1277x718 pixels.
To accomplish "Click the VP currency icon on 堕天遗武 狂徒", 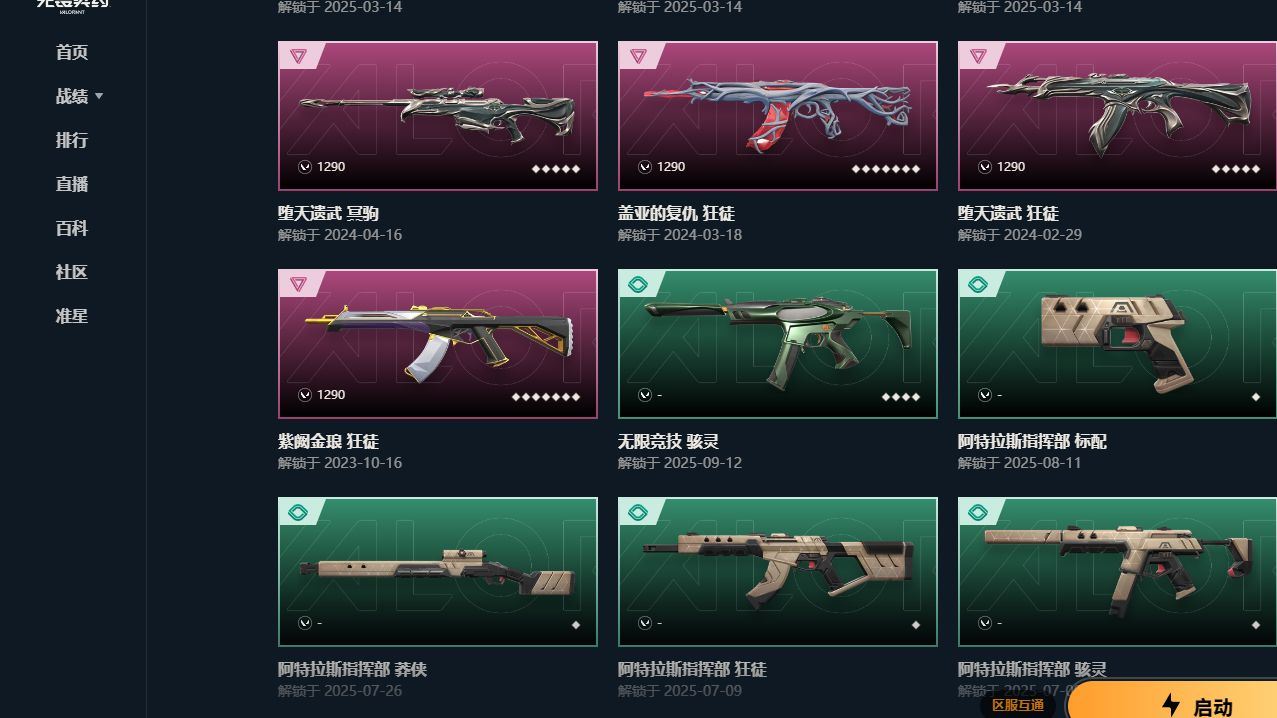I will pos(985,167).
